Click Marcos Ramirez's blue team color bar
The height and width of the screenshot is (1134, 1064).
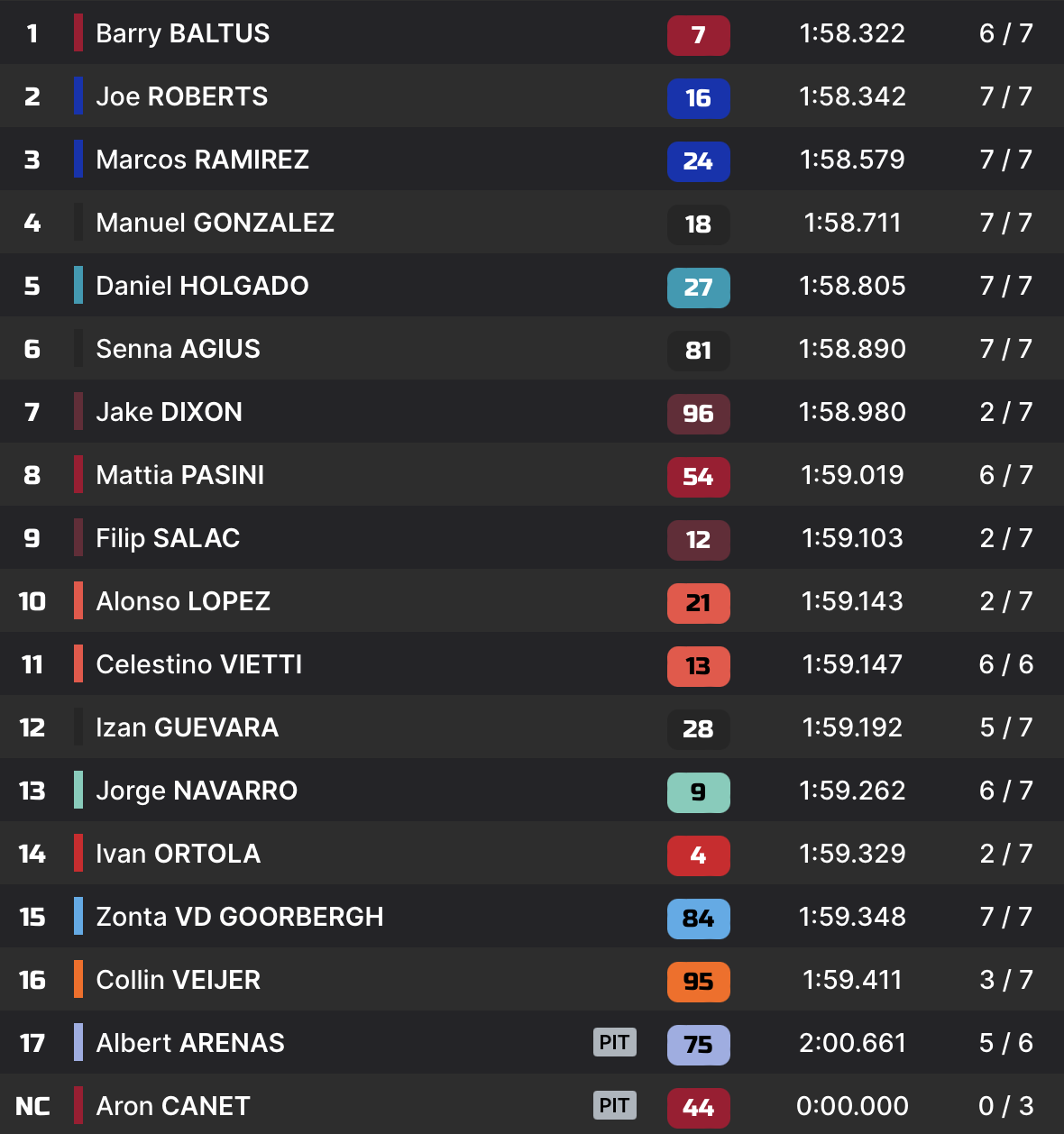[78, 160]
